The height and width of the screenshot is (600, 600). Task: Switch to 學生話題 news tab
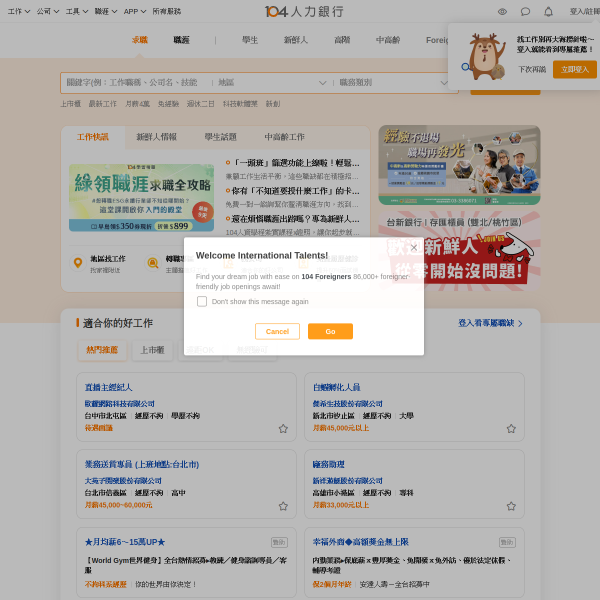220,137
